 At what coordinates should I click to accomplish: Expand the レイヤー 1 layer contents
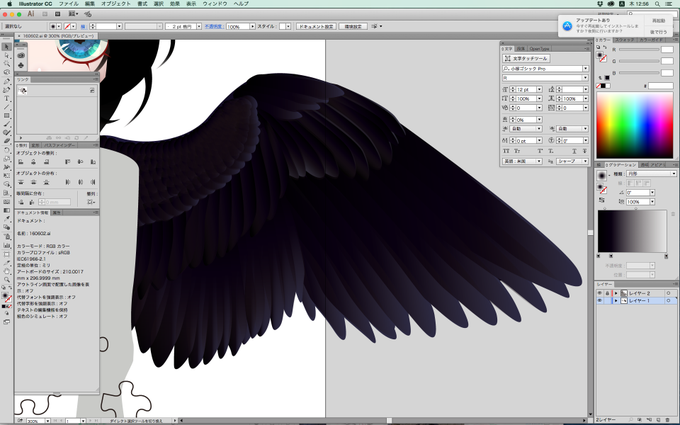[x=616, y=301]
